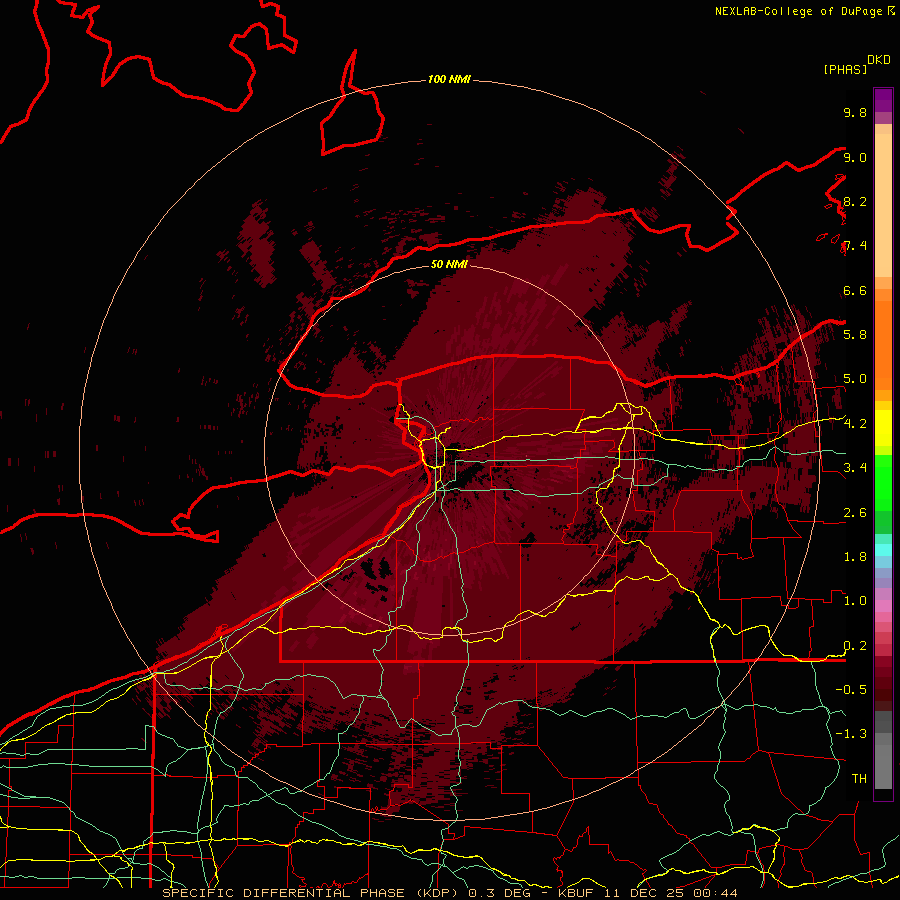Click the 1.8 value on color scale

[x=855, y=557]
